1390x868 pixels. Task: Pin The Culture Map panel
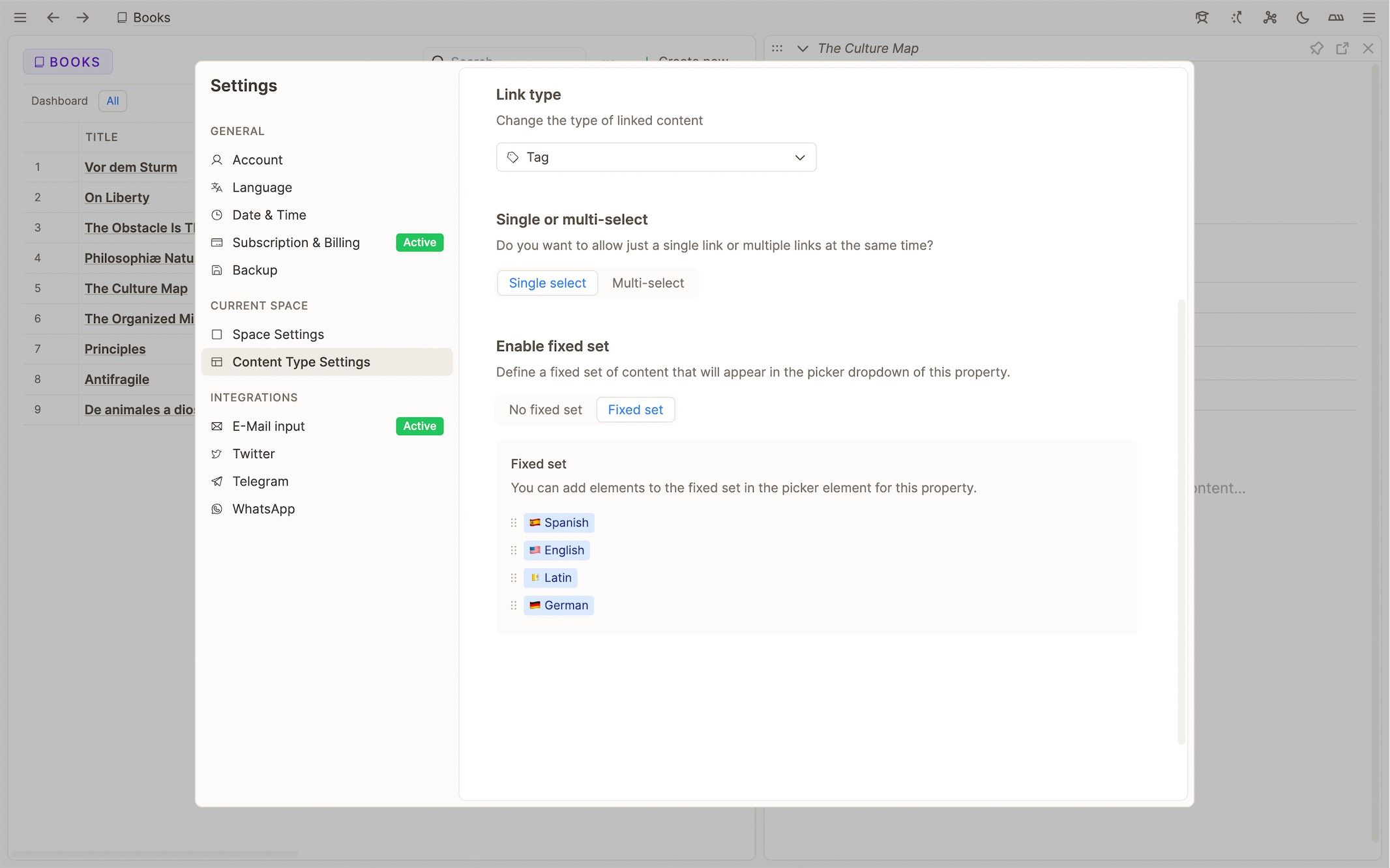point(1317,48)
